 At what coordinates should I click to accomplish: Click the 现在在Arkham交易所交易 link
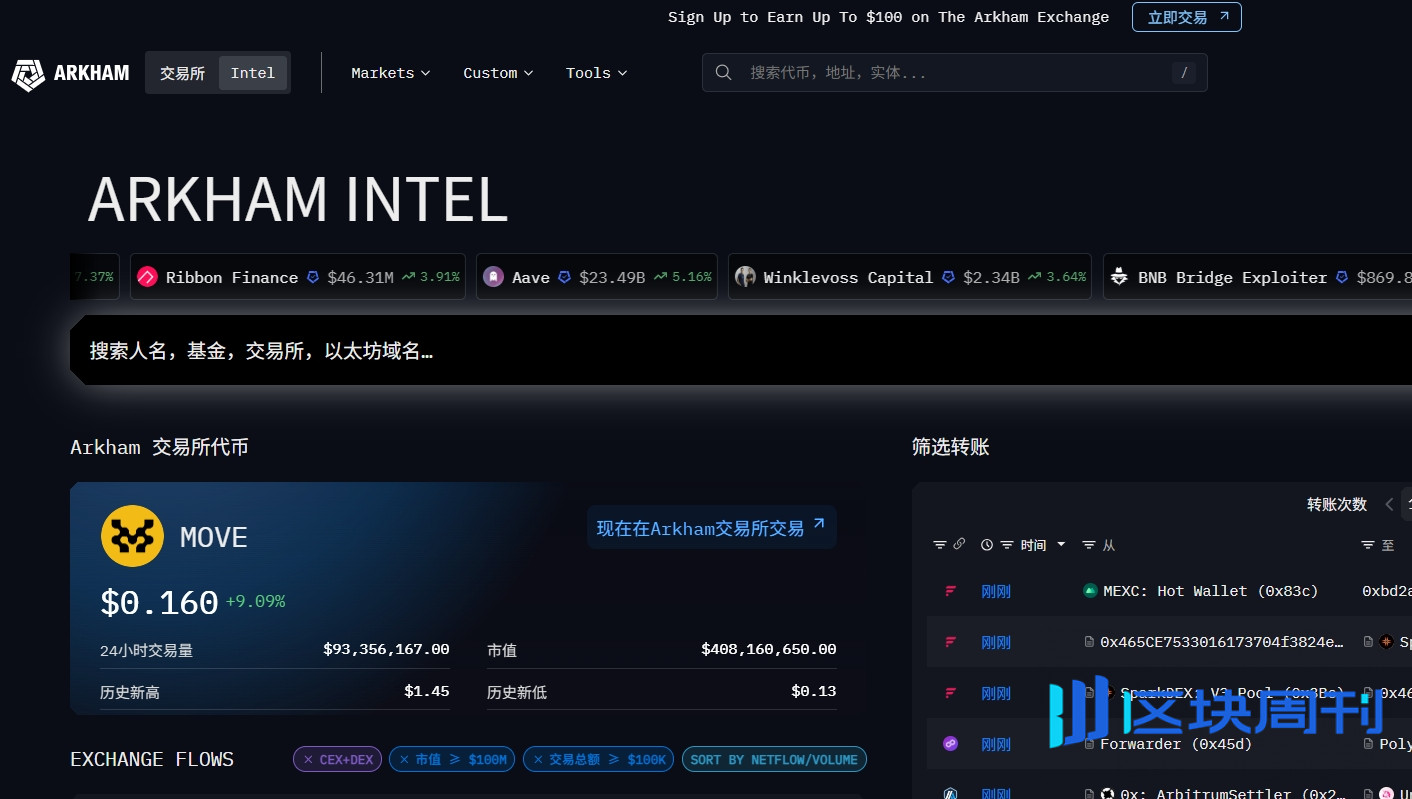click(x=711, y=528)
